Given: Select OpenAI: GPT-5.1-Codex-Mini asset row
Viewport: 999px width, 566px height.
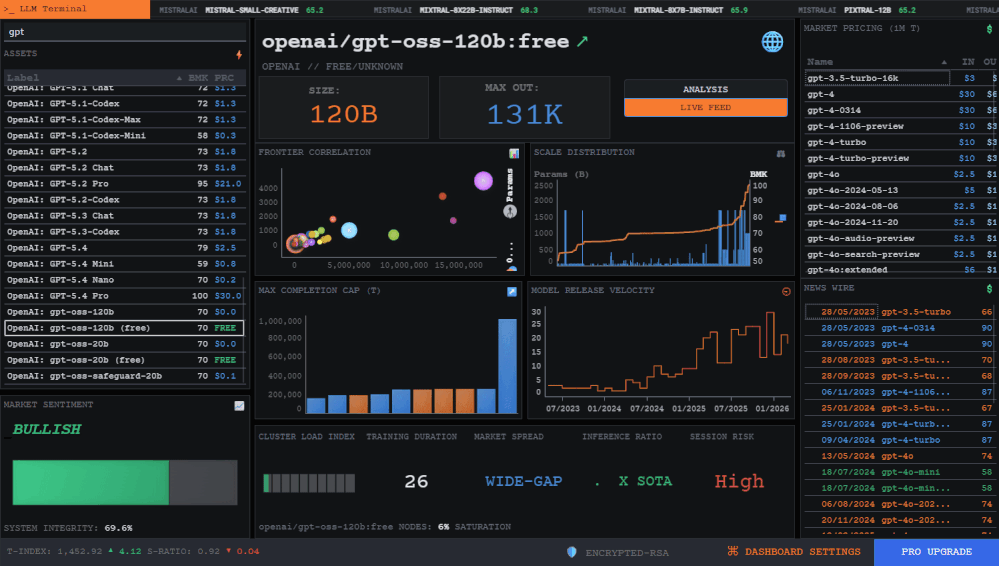Looking at the screenshot, I should click(x=124, y=136).
